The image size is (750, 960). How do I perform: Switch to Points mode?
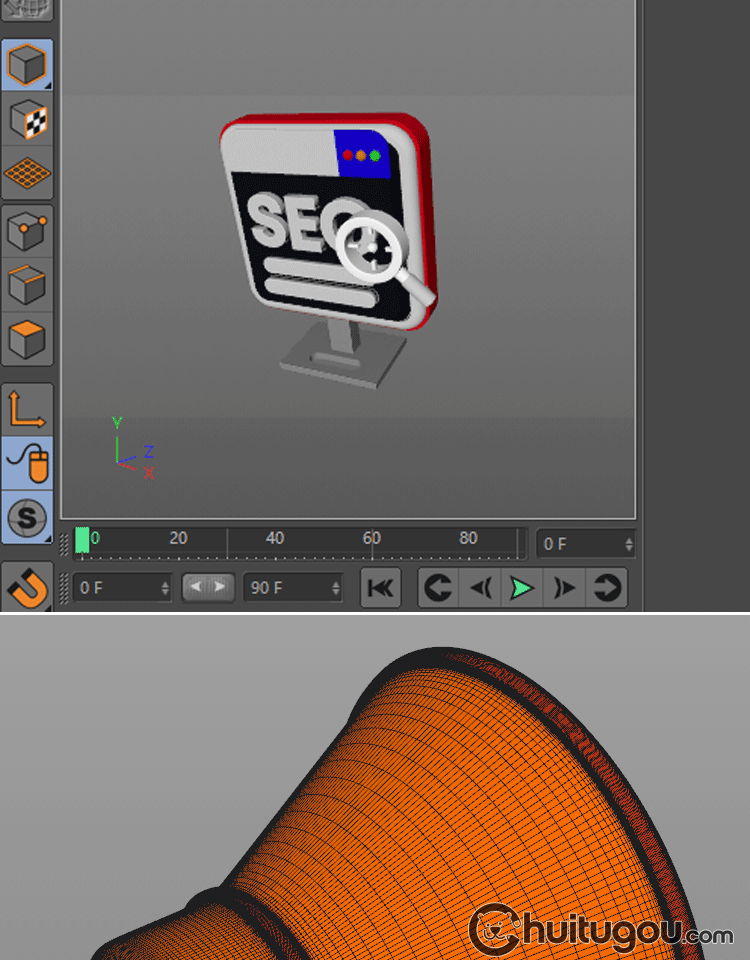pyautogui.click(x=27, y=233)
